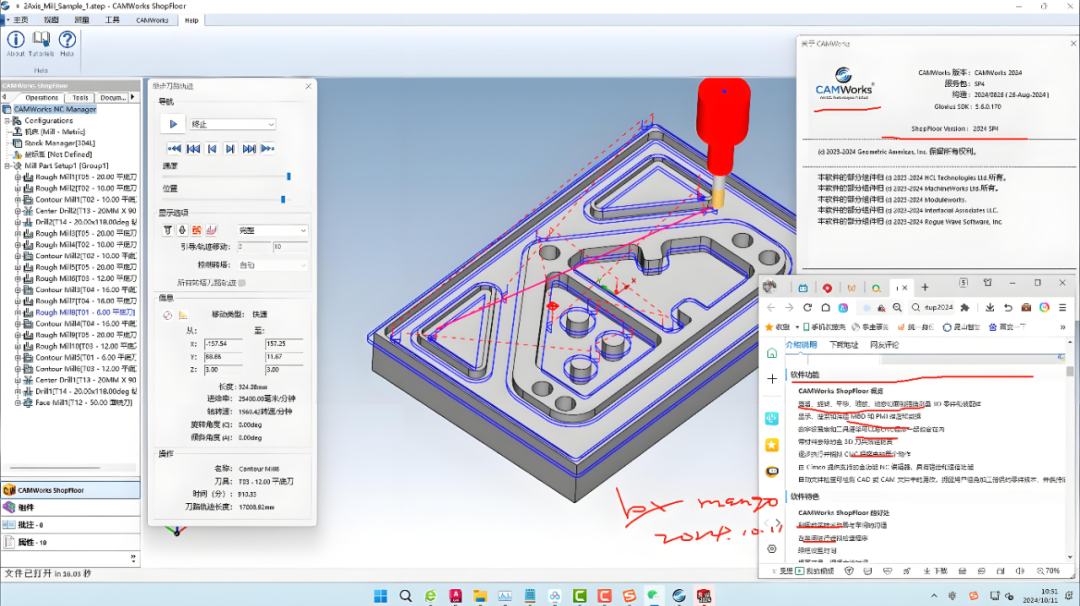Select the Drill2 operation row
The height and width of the screenshot is (606, 1080).
[x=85, y=222]
